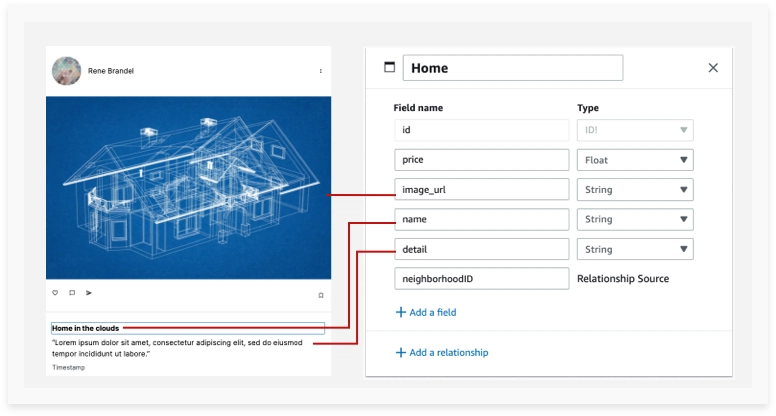The image size is (776, 416).
Task: Open the name String type dropdown
Action: click(x=635, y=219)
